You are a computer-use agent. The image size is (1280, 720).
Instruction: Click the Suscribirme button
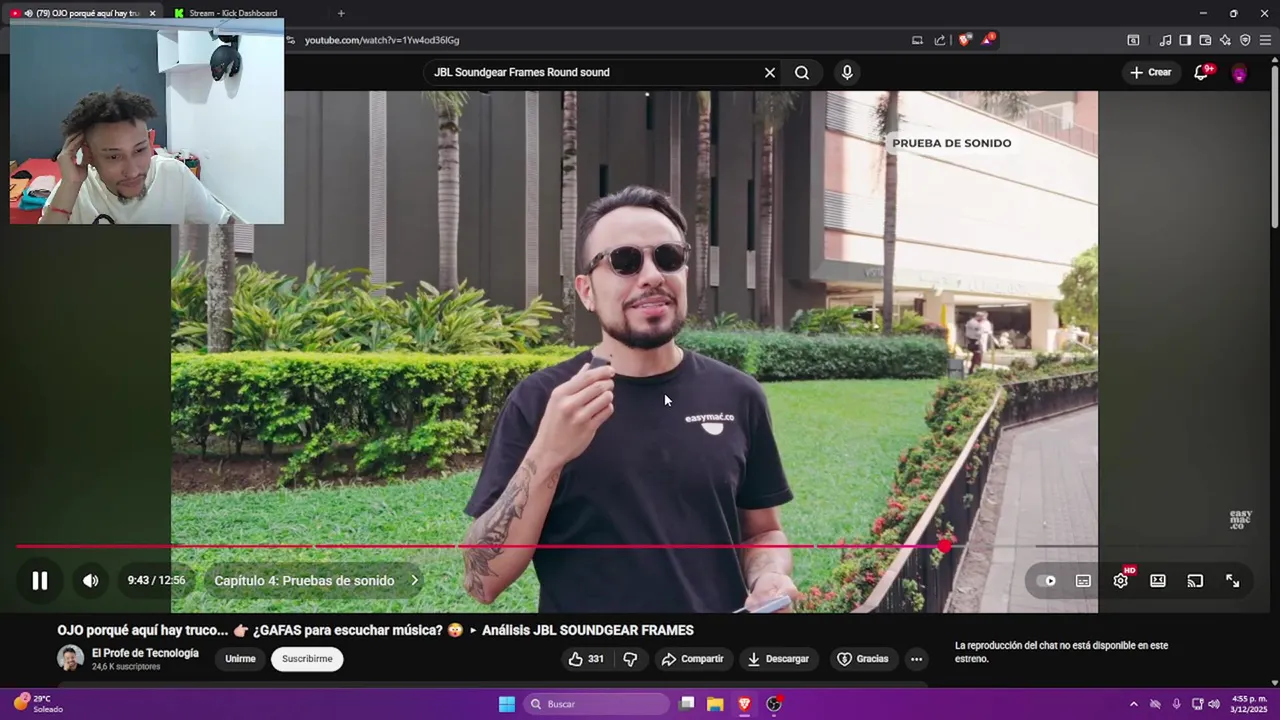coord(307,659)
